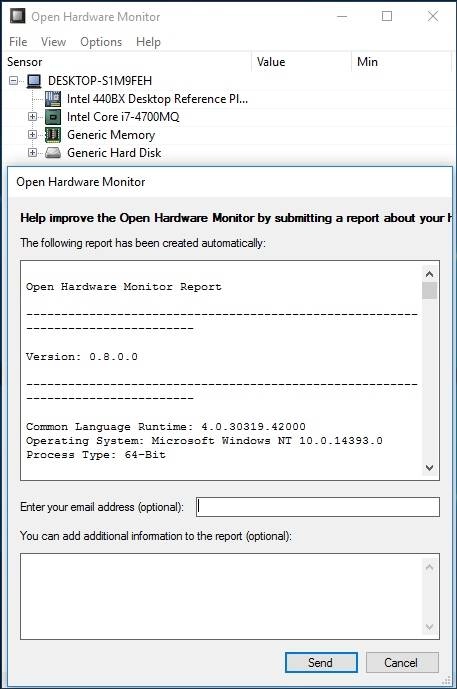
Task: Open the Help menu
Action: click(149, 42)
